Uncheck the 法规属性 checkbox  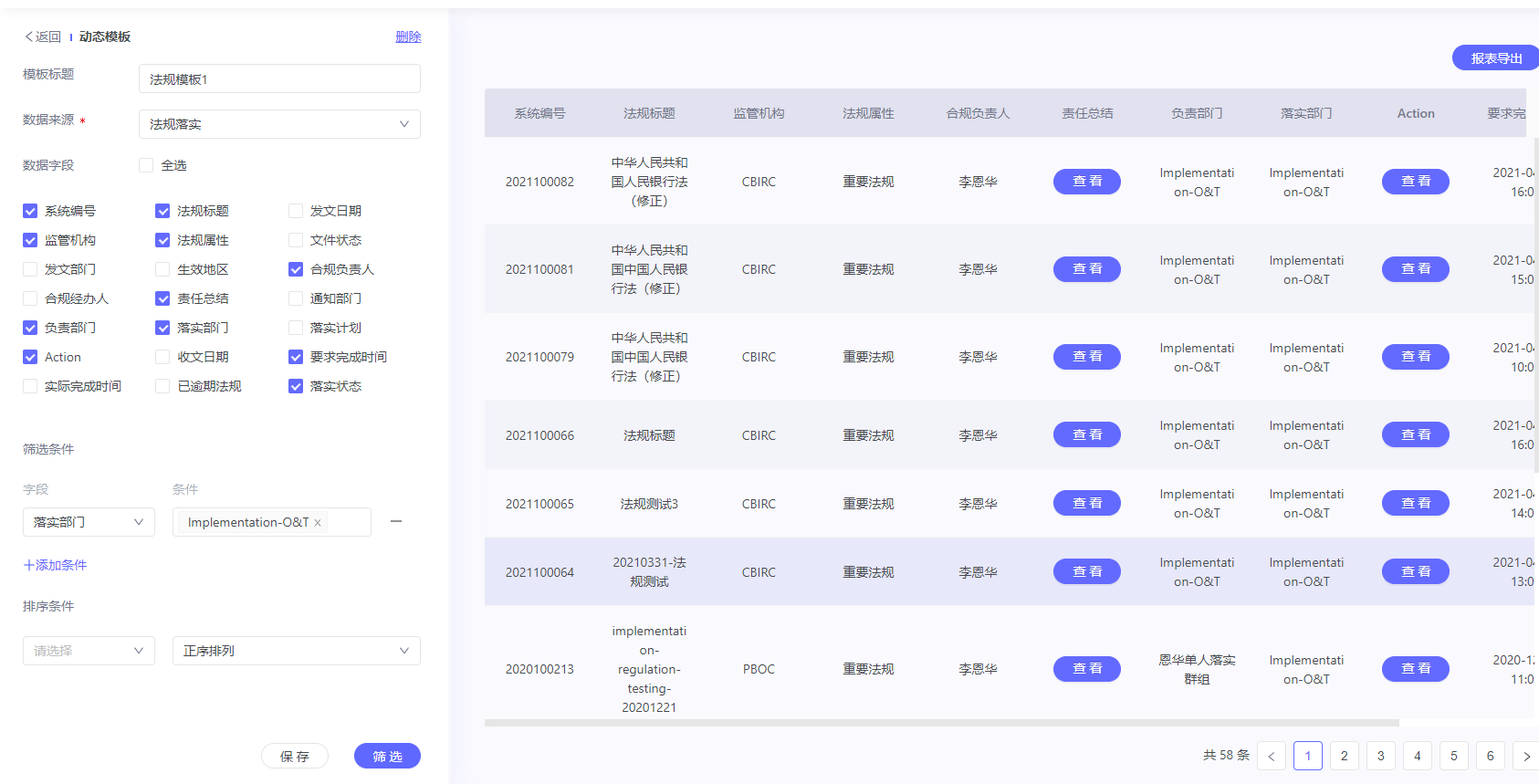162,240
